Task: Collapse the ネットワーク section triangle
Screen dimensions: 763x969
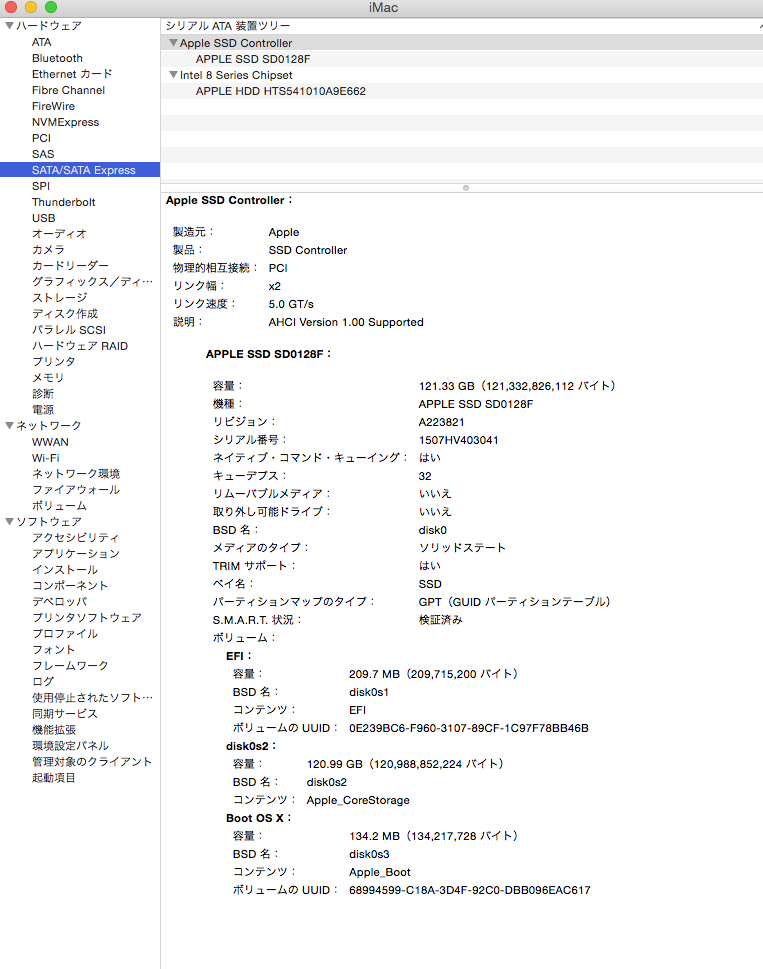Action: click(9, 426)
